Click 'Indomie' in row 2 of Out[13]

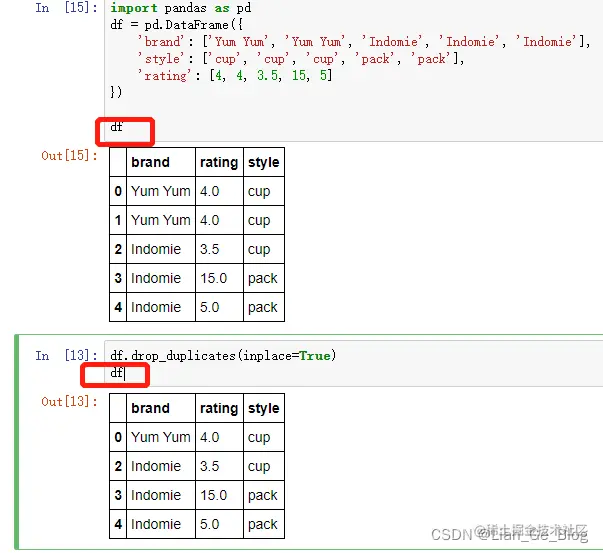tap(156, 466)
